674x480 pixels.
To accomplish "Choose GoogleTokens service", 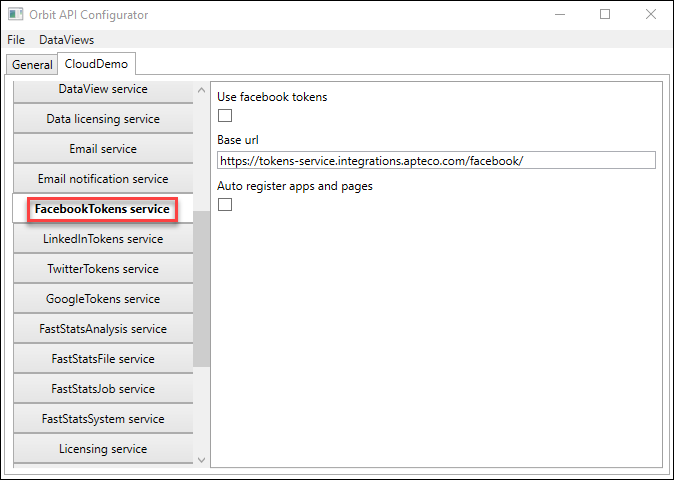I will pos(103,299).
